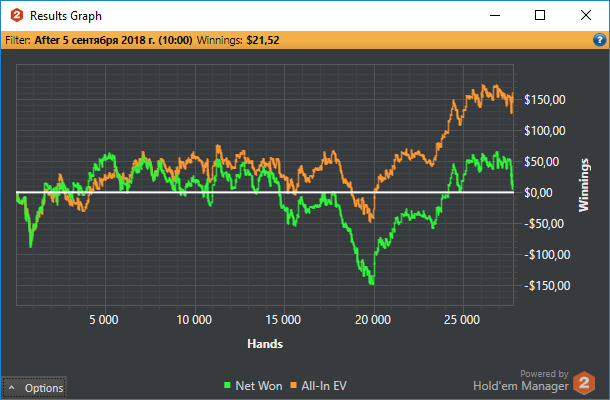Click the Powered by Hold'em Manager text

(x=521, y=381)
